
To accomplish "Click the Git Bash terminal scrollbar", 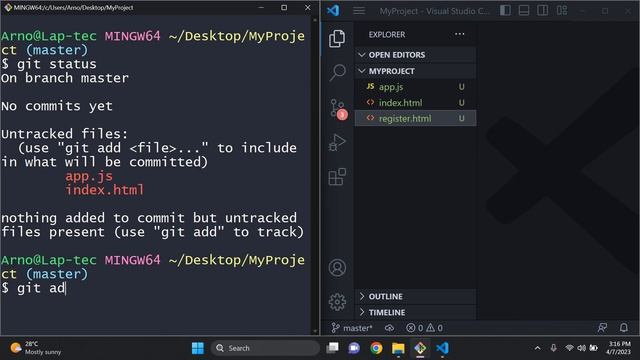I will coord(315,175).
